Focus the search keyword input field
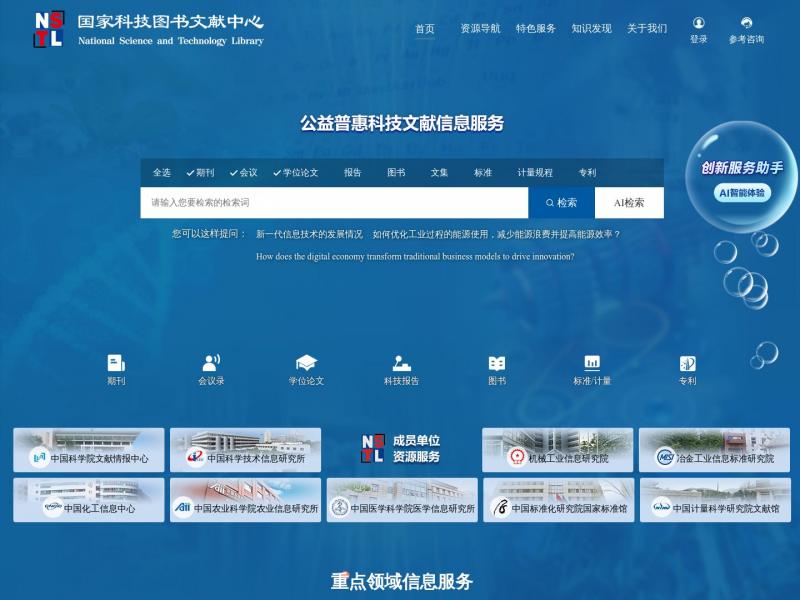Image resolution: width=800 pixels, height=600 pixels. (334, 203)
